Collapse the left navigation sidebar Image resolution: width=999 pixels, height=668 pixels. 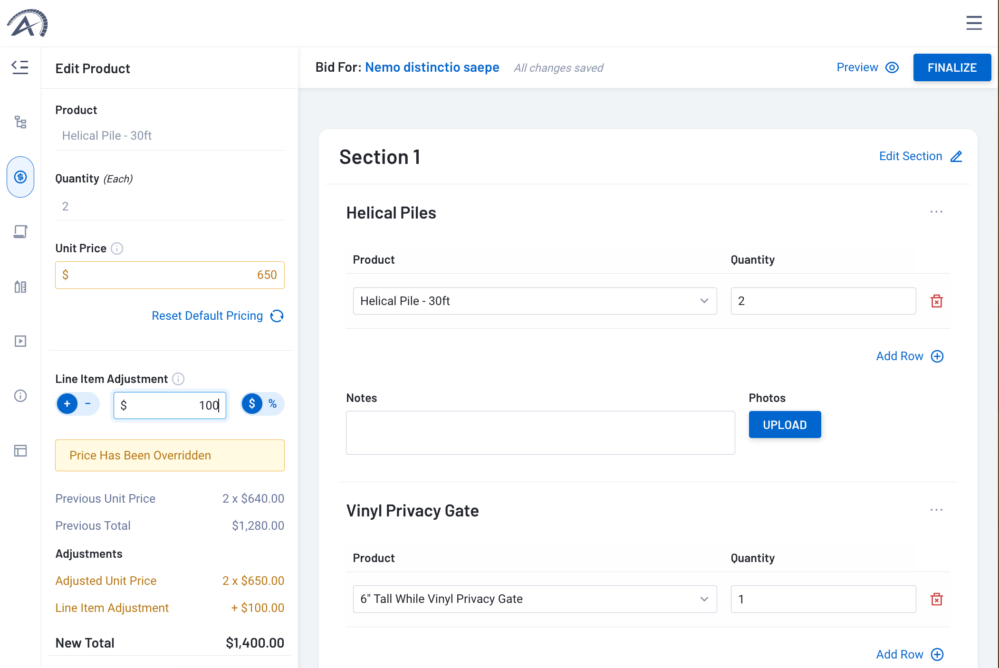[19, 67]
